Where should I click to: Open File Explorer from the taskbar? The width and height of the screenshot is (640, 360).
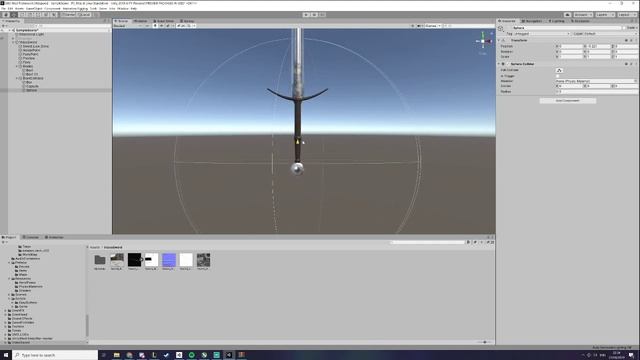[x=116, y=355]
